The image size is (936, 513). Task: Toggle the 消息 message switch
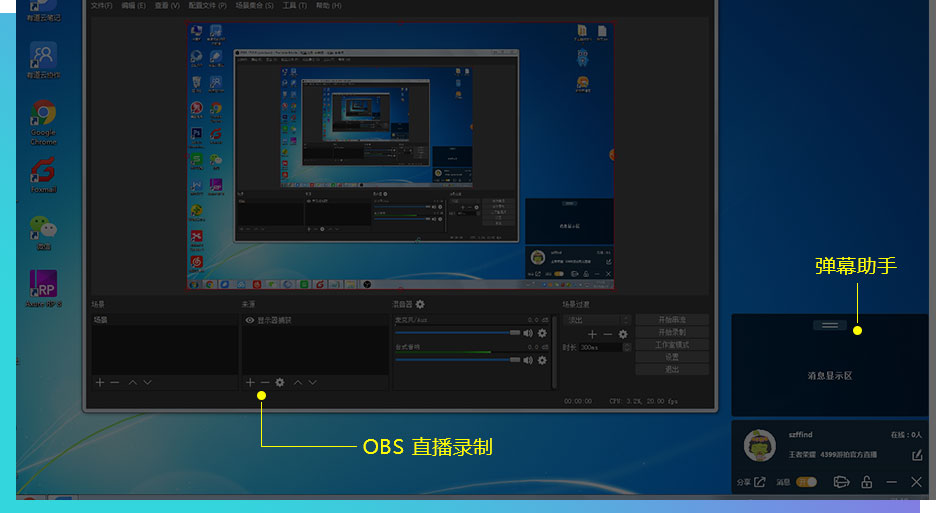tap(805, 482)
